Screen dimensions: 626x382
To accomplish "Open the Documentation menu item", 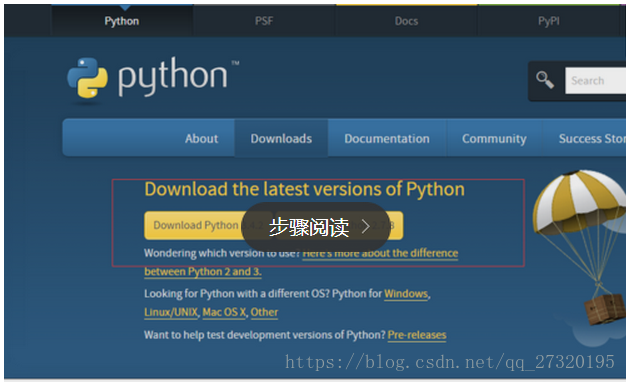I will pos(387,139).
